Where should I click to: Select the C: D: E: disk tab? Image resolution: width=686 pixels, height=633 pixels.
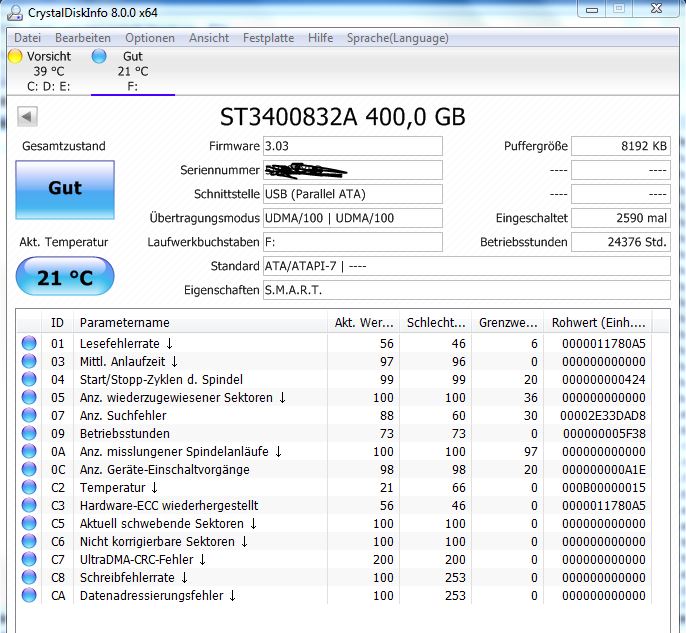tap(47, 72)
